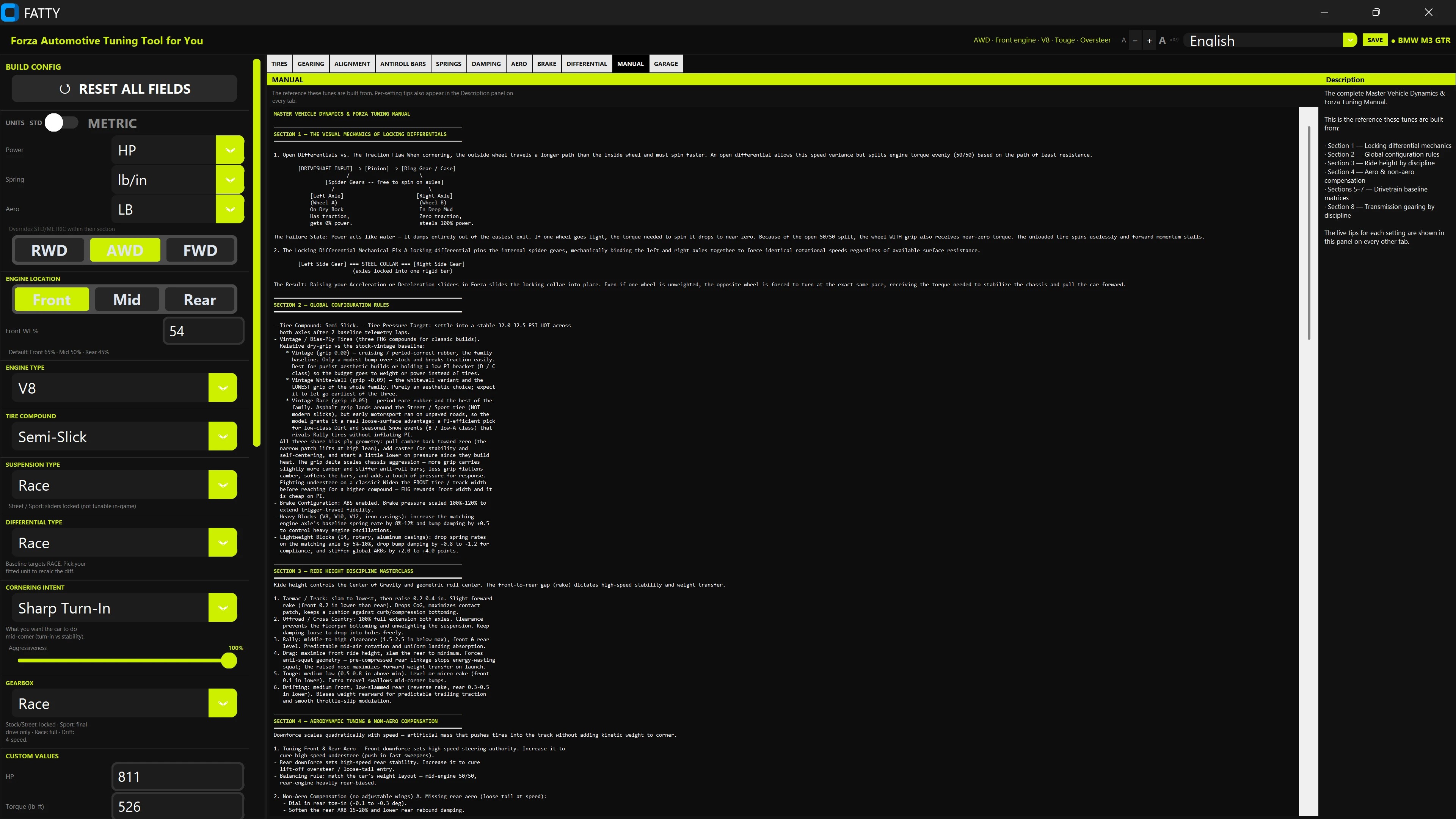Viewport: 1456px width, 819px height.
Task: Click the Torque (lb-ft) field 526
Action: (x=177, y=806)
